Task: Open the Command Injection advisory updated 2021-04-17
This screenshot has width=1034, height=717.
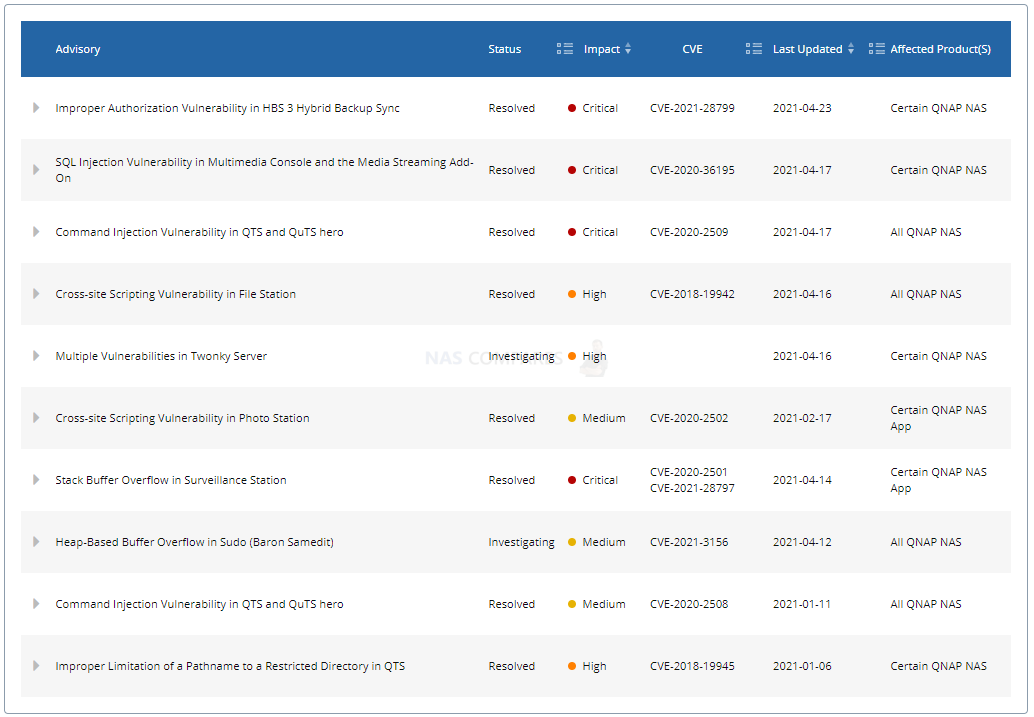Action: click(199, 232)
